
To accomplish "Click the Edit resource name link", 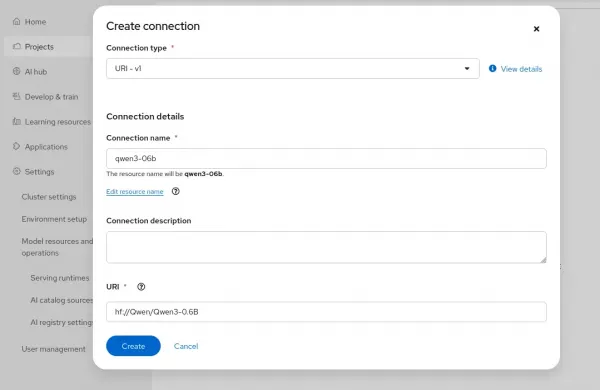I will coord(135,191).
